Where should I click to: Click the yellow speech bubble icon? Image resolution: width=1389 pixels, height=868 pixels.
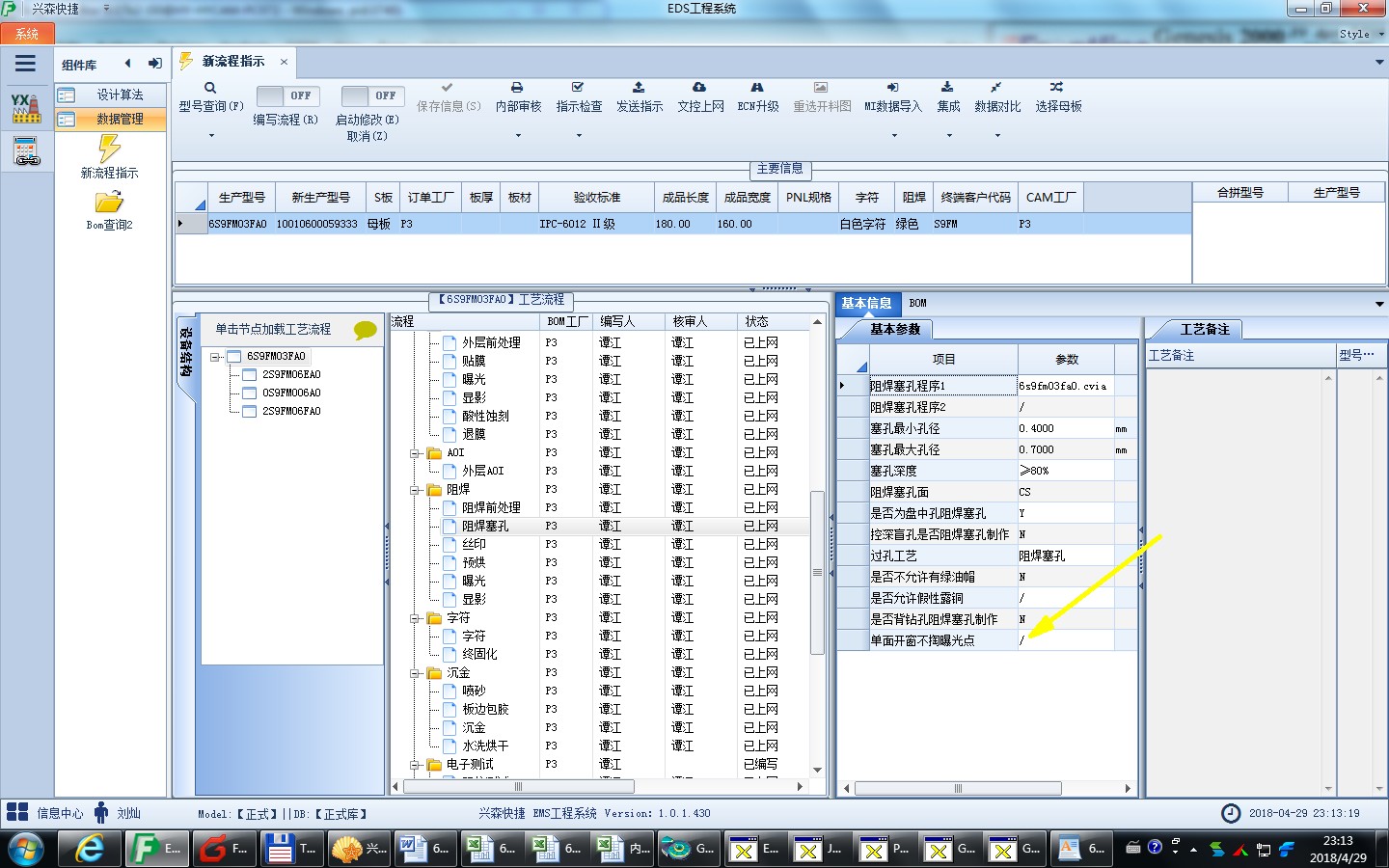coord(366,330)
